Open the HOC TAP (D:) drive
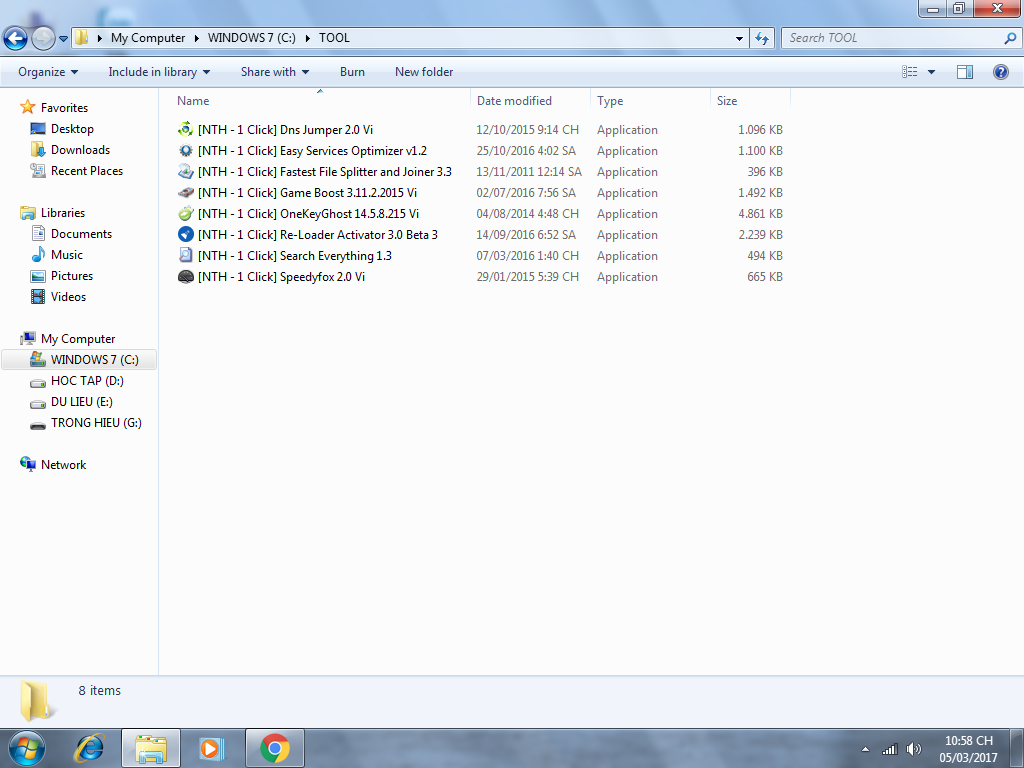1024x768 pixels. (x=87, y=381)
